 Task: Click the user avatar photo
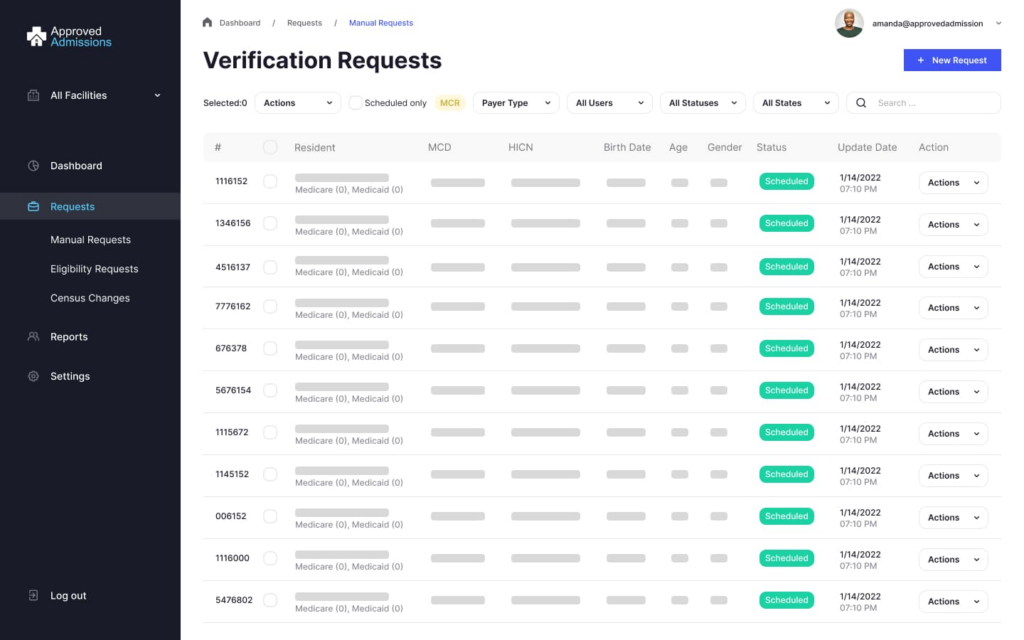point(849,23)
